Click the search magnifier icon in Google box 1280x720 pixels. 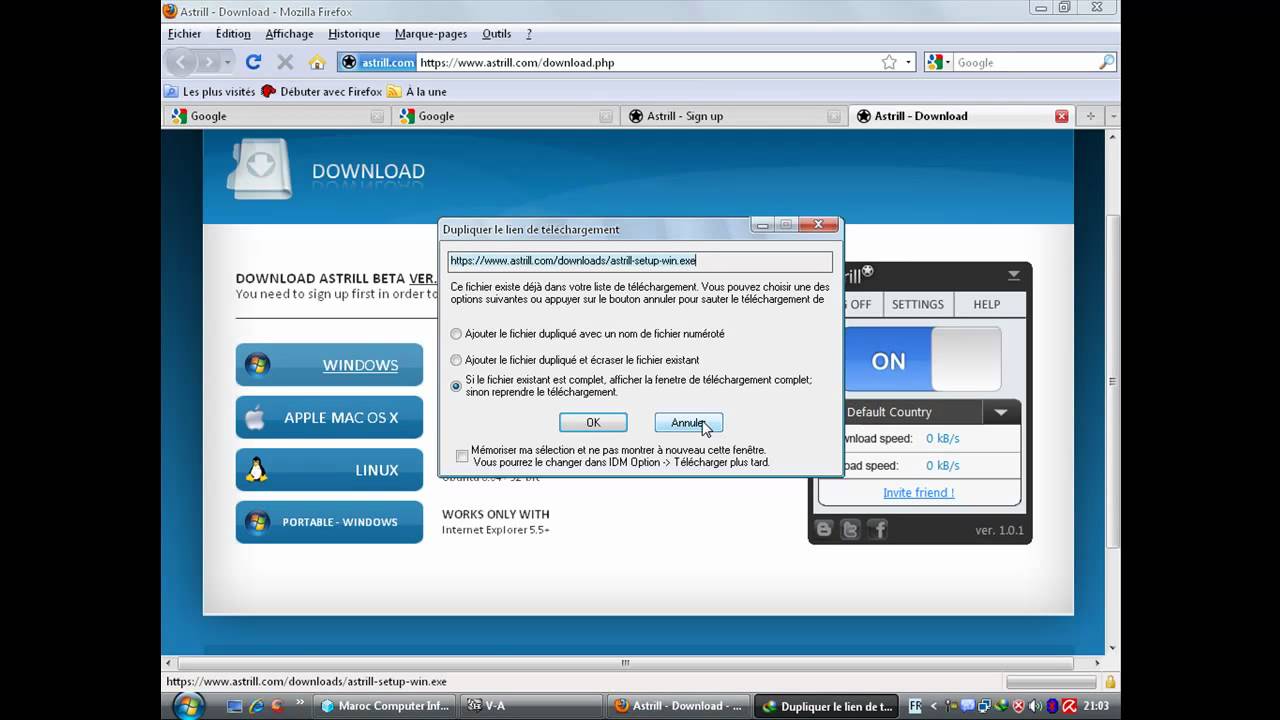(x=1106, y=62)
